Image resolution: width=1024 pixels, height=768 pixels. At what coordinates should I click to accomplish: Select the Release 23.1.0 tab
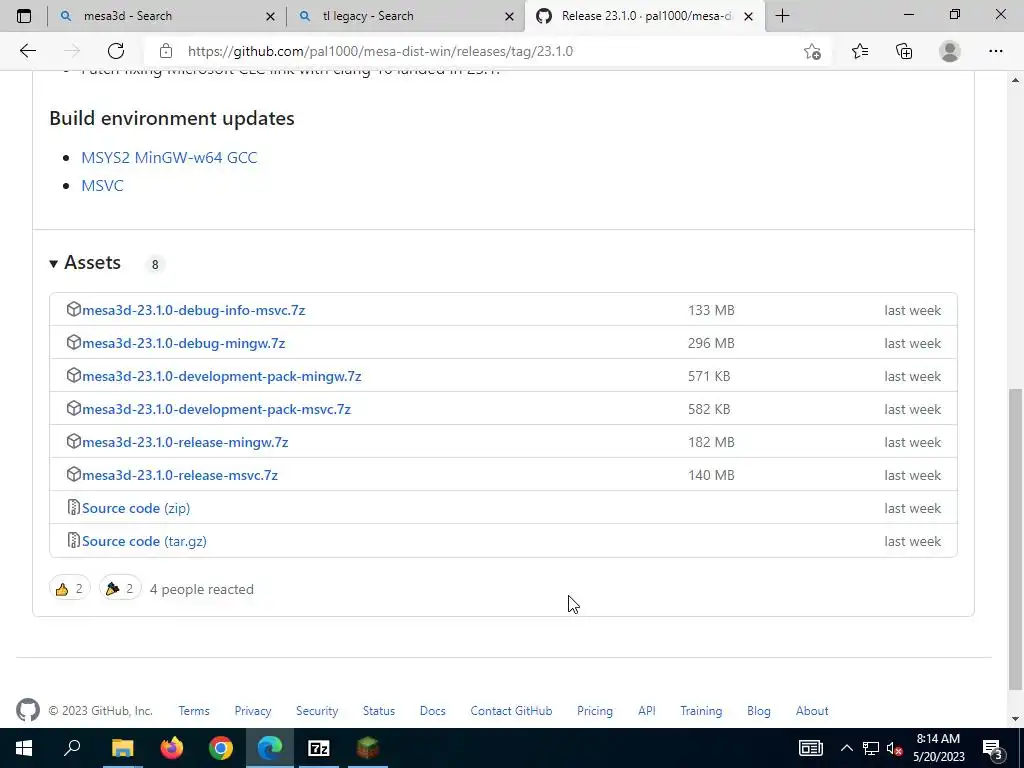tap(643, 16)
